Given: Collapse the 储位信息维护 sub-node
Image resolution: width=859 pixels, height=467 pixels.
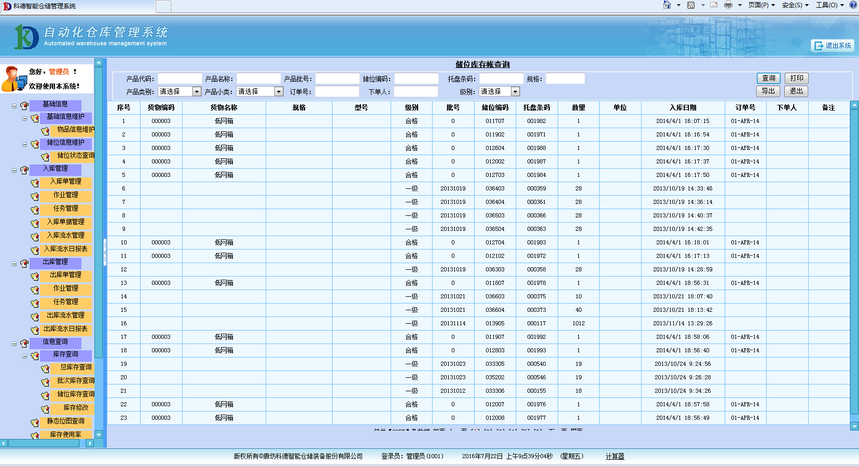Looking at the screenshot, I should pos(25,145).
